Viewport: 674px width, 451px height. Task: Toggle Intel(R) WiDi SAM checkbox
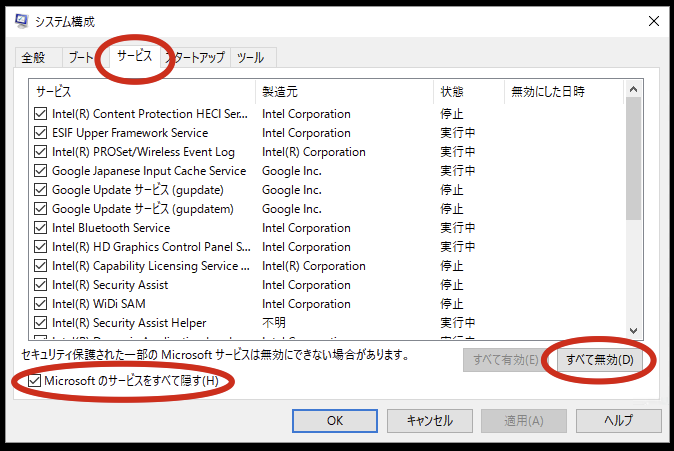40,304
